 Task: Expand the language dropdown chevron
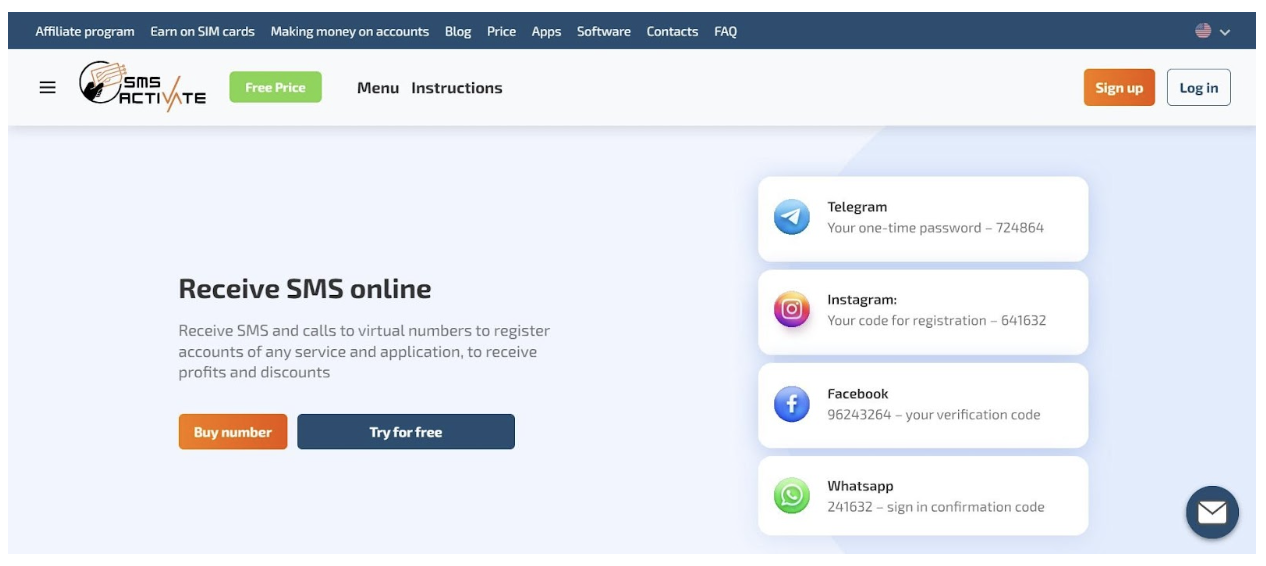pos(1225,32)
